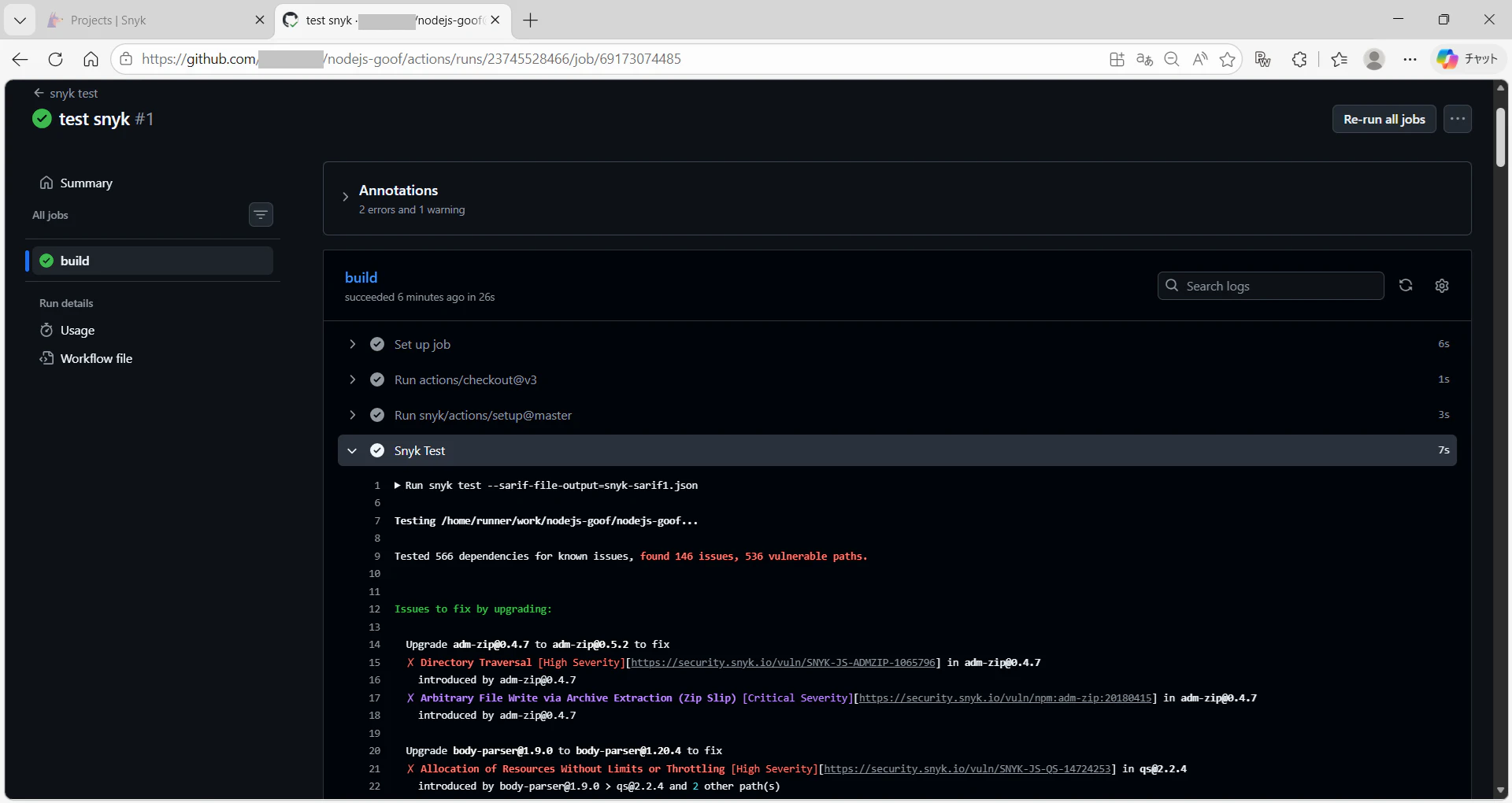Click the scrollbar down arrow
The image size is (1512, 803).
[x=1501, y=790]
